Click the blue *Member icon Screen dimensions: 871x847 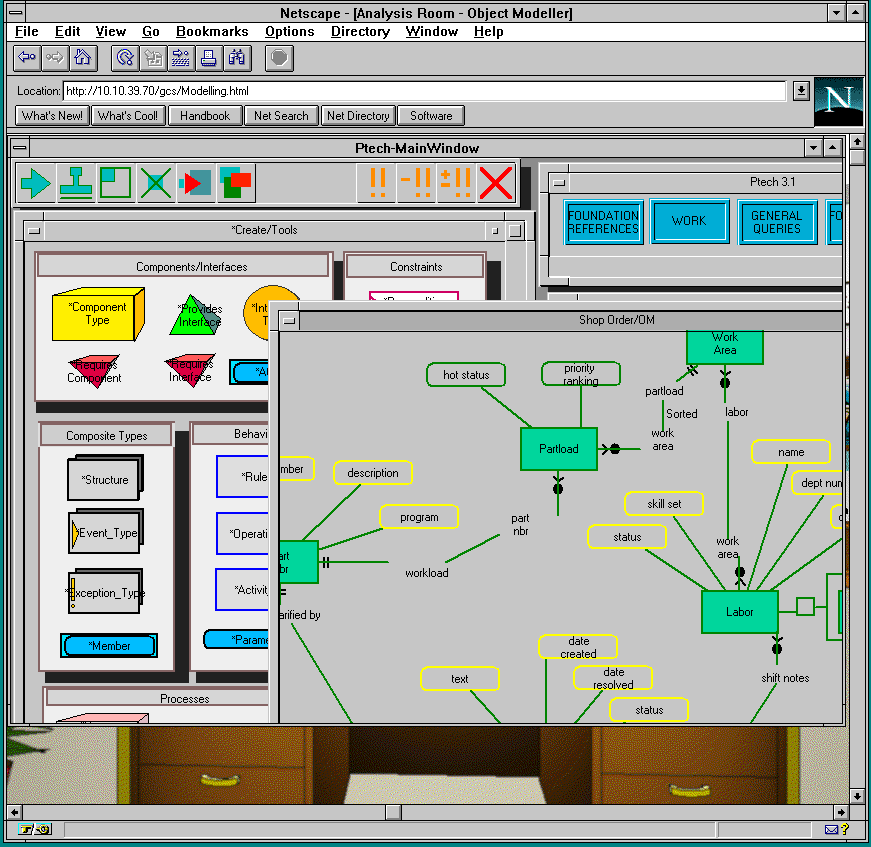coord(108,645)
